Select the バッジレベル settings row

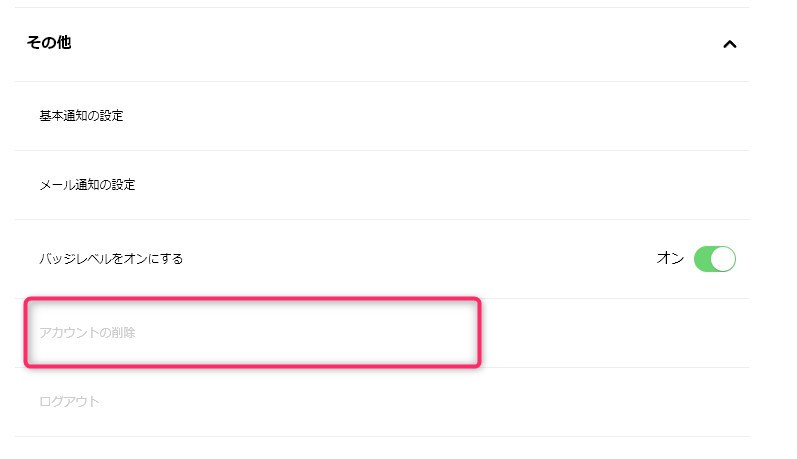click(380, 259)
